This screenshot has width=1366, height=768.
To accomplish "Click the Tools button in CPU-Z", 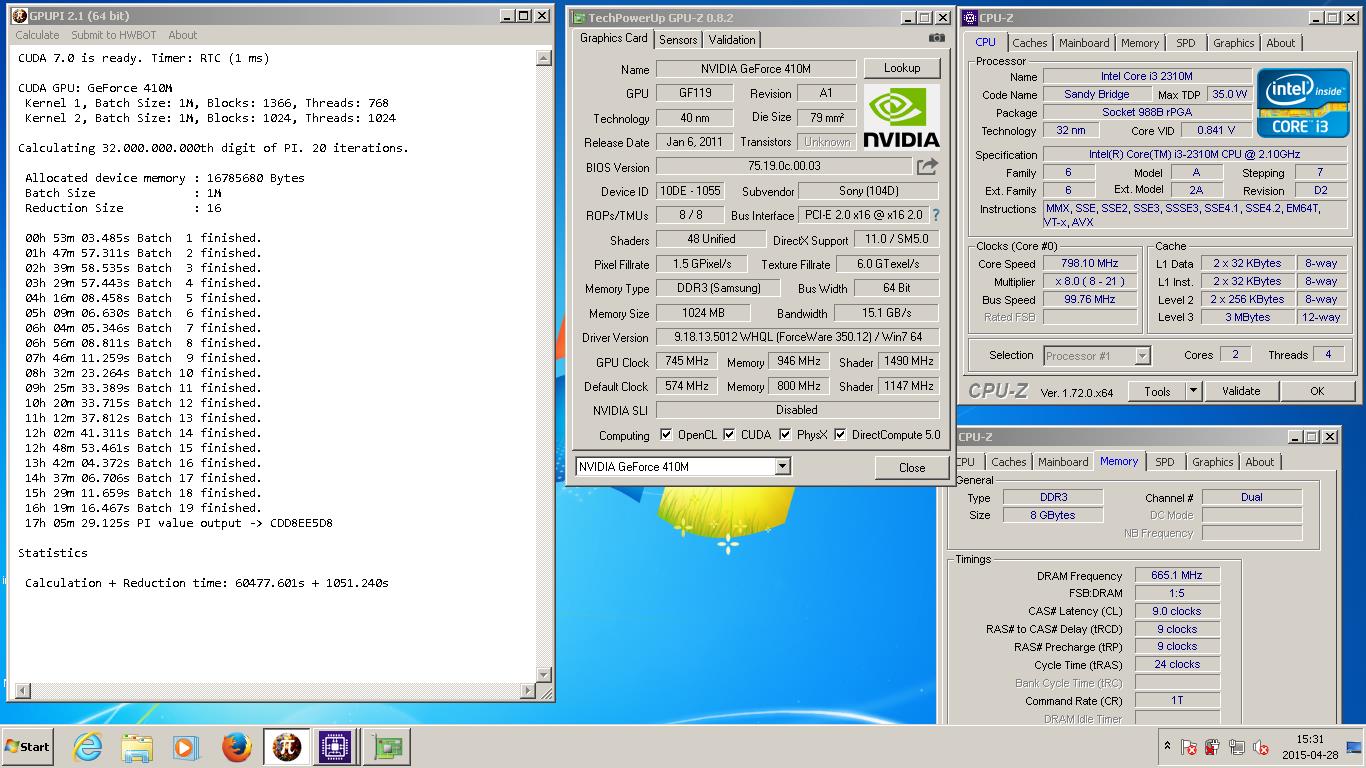I will pos(1157,391).
